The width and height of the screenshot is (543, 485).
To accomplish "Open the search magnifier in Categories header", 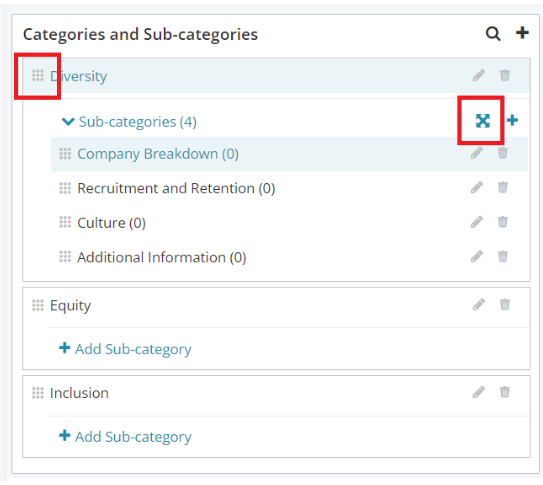I will tap(493, 34).
